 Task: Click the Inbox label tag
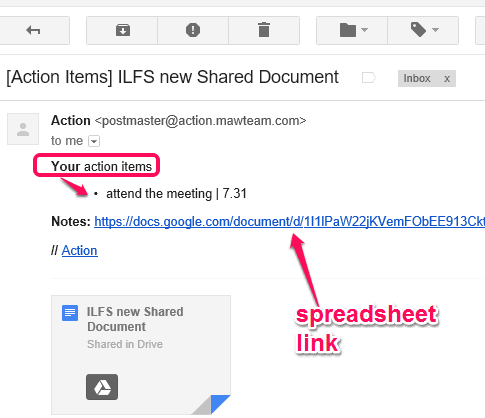(x=417, y=78)
